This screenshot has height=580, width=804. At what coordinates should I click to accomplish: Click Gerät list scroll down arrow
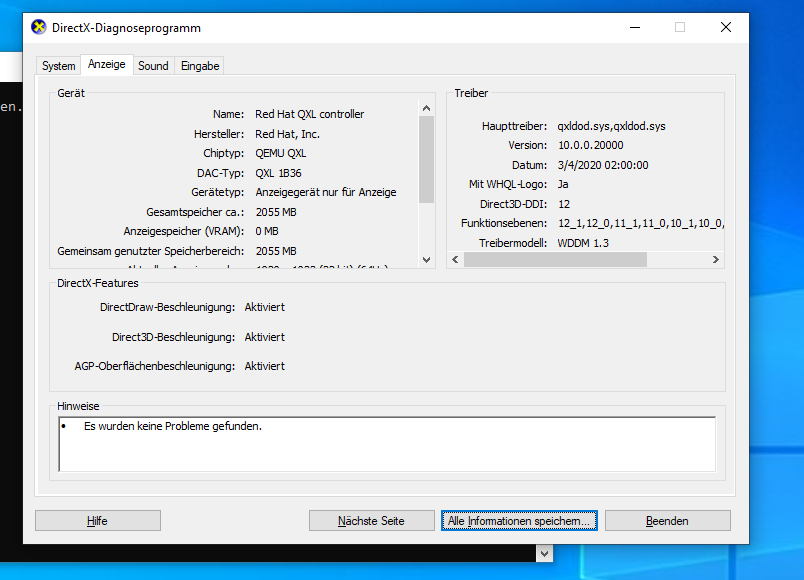coord(426,259)
